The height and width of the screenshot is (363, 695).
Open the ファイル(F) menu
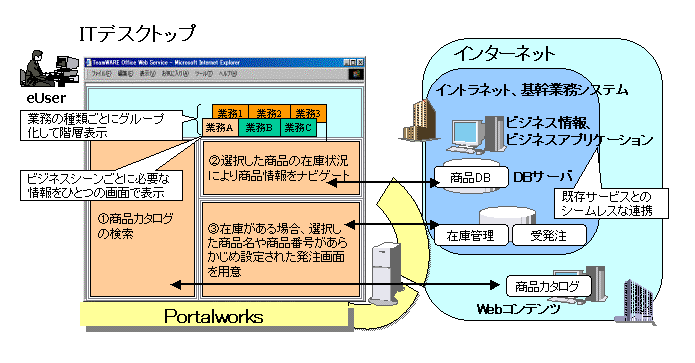(101, 74)
